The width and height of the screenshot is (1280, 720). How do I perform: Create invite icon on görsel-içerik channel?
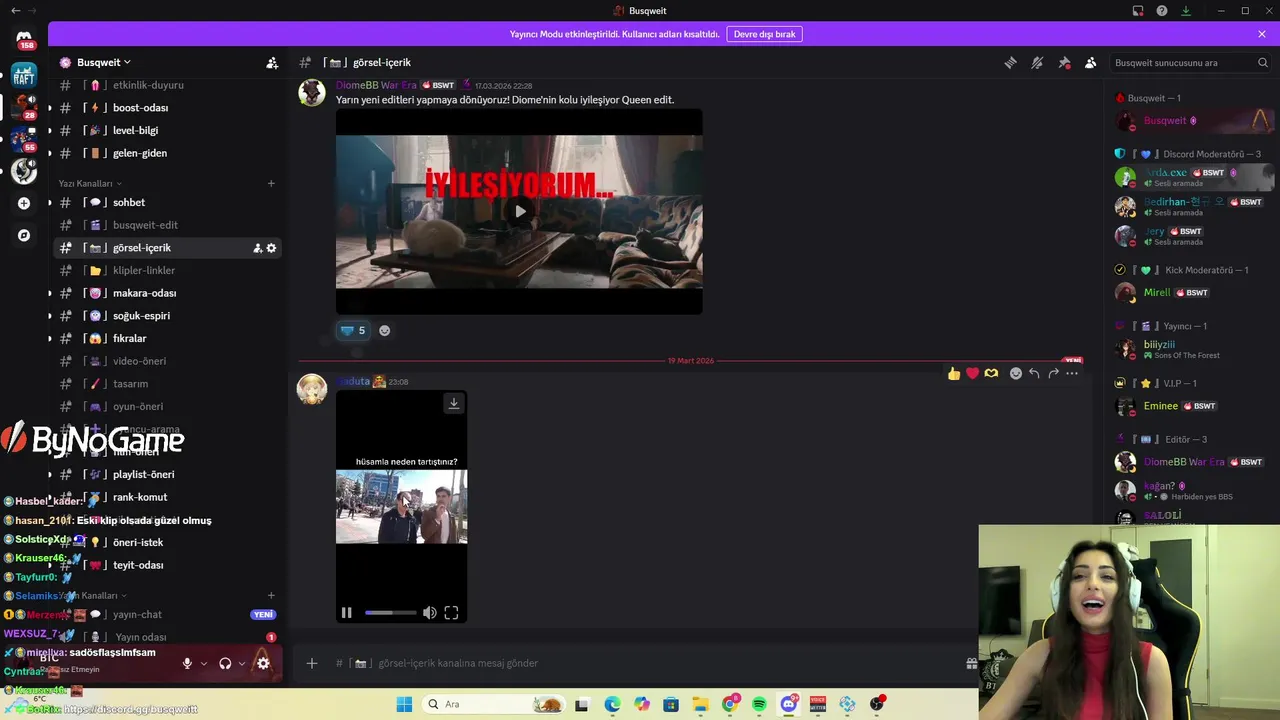point(257,248)
